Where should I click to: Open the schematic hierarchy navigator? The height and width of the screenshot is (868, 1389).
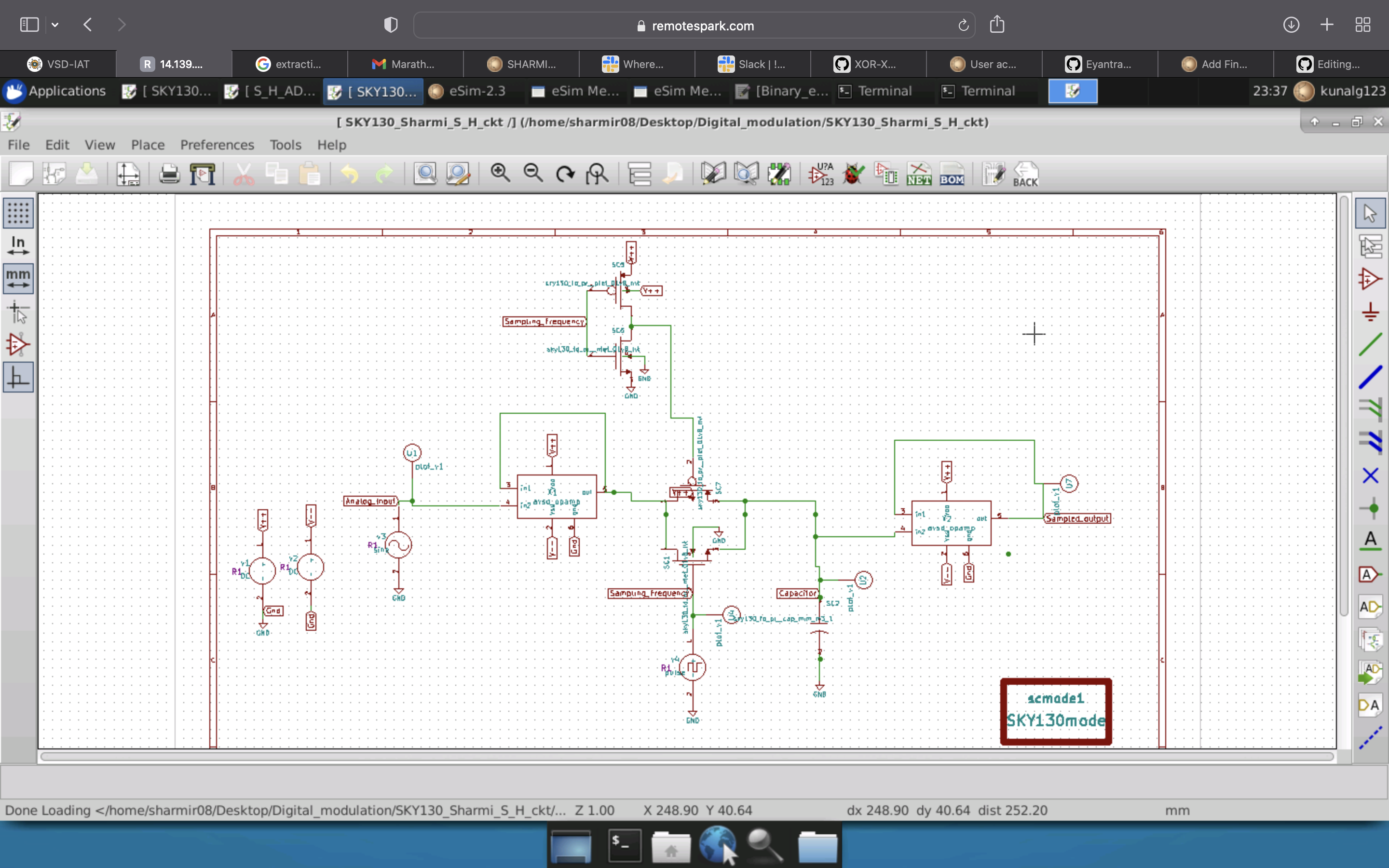coord(639,174)
